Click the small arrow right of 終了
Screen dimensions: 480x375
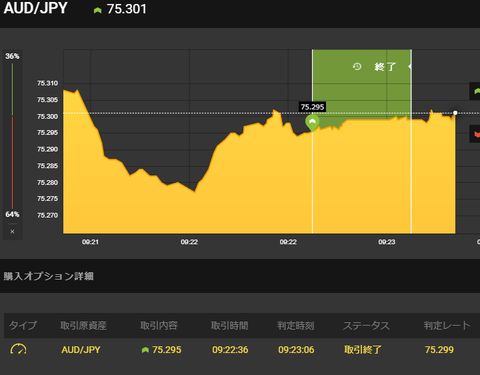(x=409, y=67)
